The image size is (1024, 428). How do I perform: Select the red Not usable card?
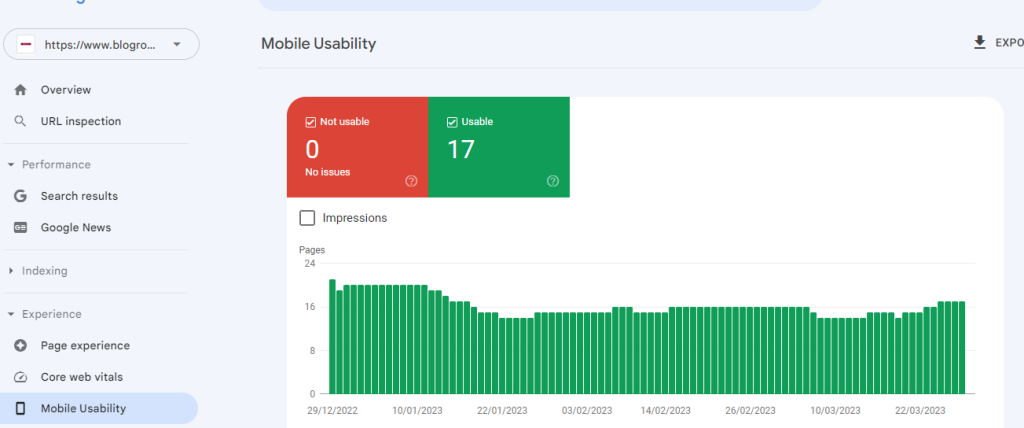click(x=357, y=147)
